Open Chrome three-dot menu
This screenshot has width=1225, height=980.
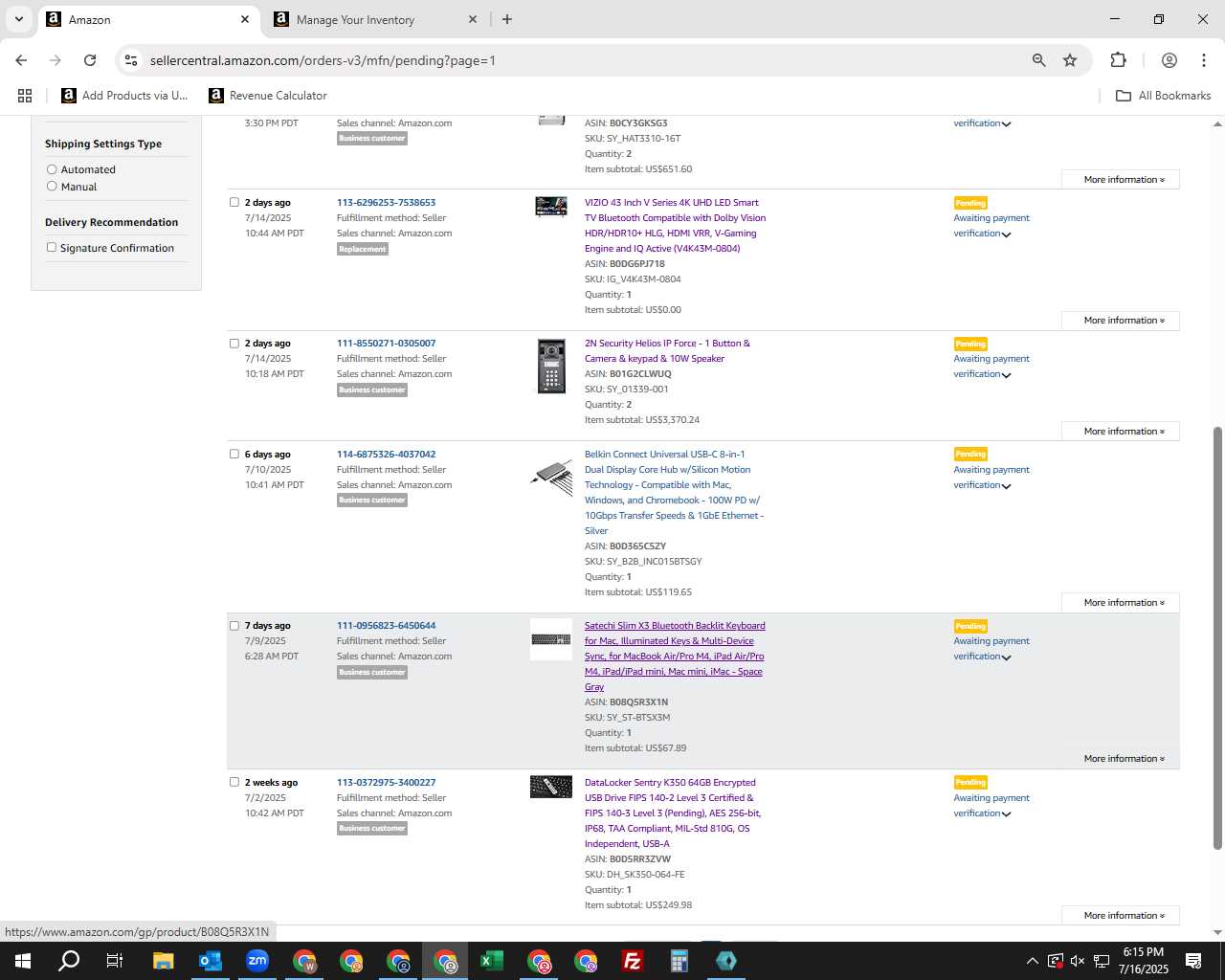pos(1203,60)
